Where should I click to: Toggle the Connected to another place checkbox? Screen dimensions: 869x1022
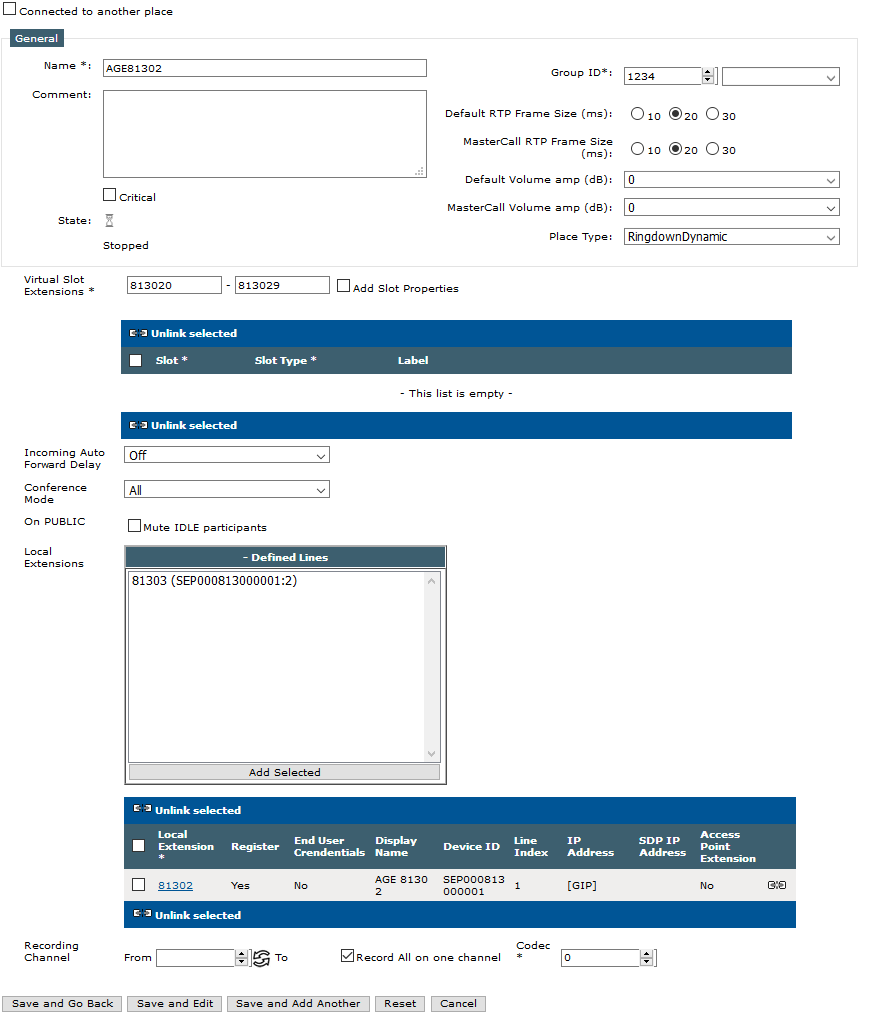pos(10,8)
